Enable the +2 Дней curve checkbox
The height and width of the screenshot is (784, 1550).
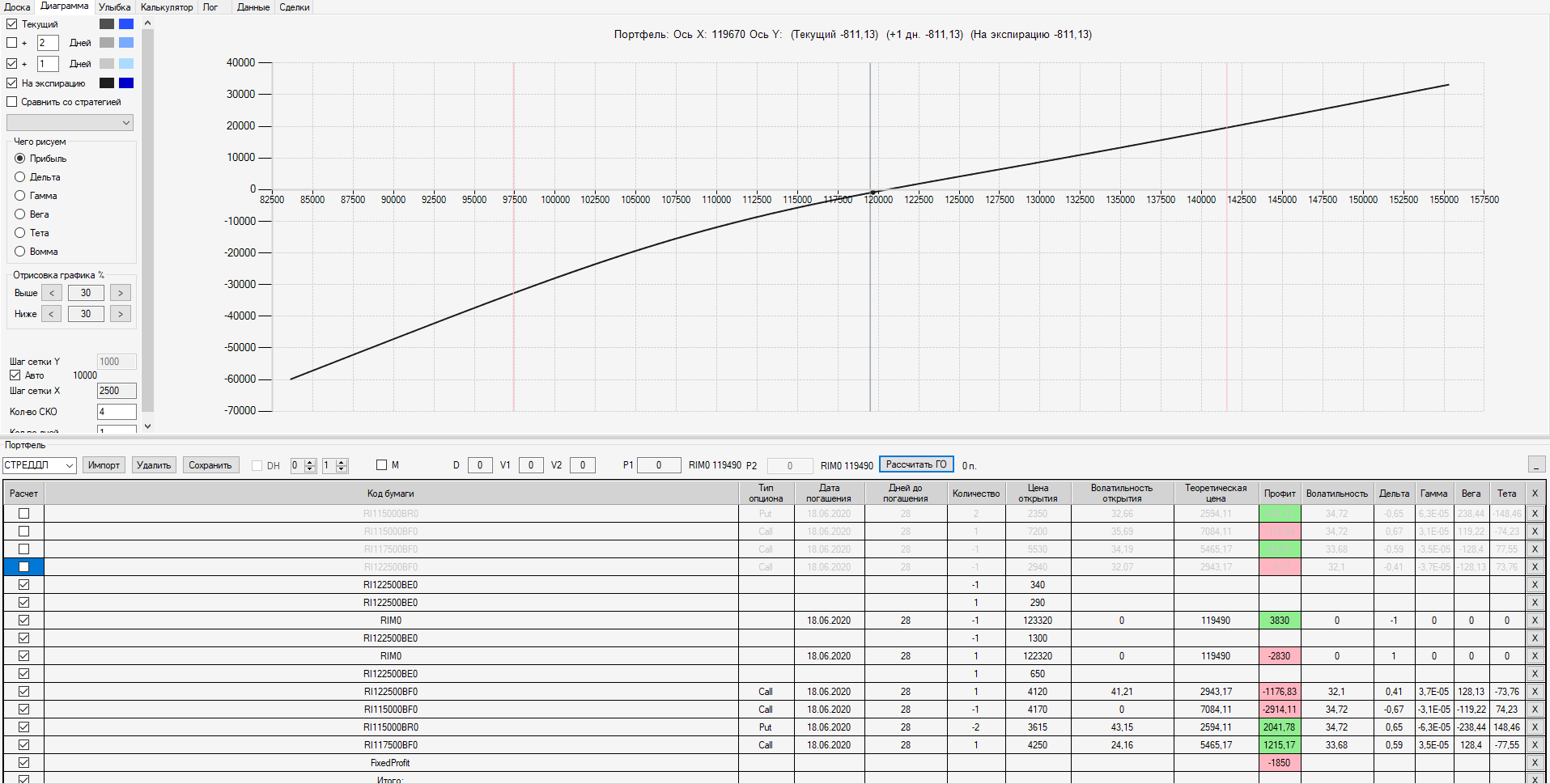click(12, 43)
